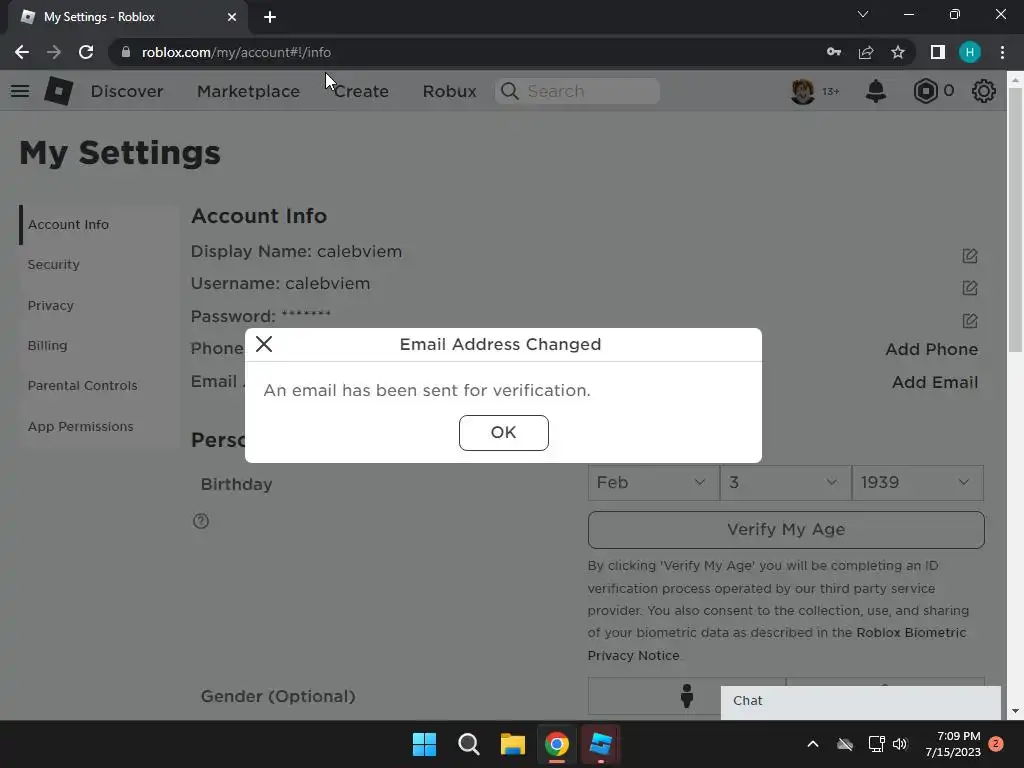The height and width of the screenshot is (768, 1024).
Task: Open the Discover page
Action: tap(127, 91)
